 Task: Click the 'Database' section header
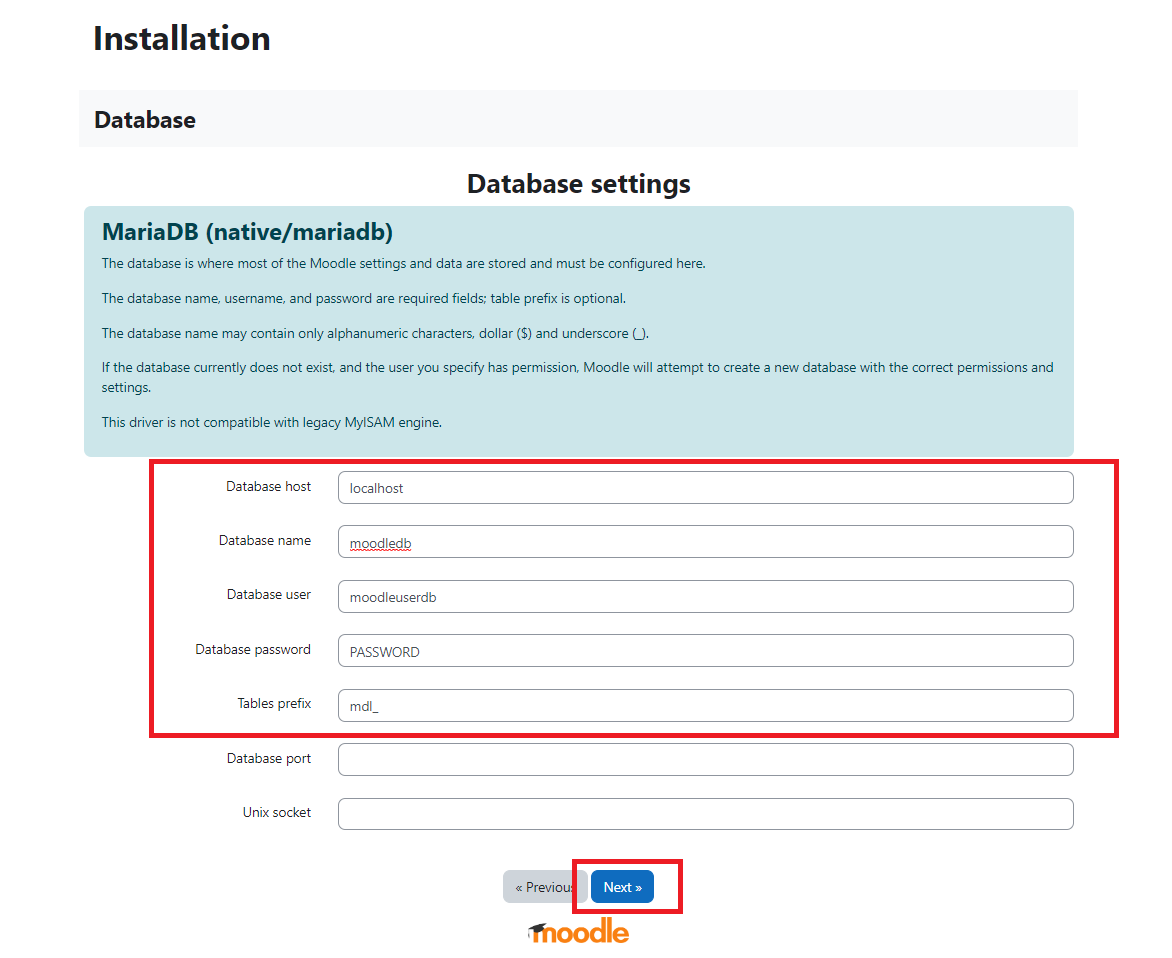pos(145,120)
